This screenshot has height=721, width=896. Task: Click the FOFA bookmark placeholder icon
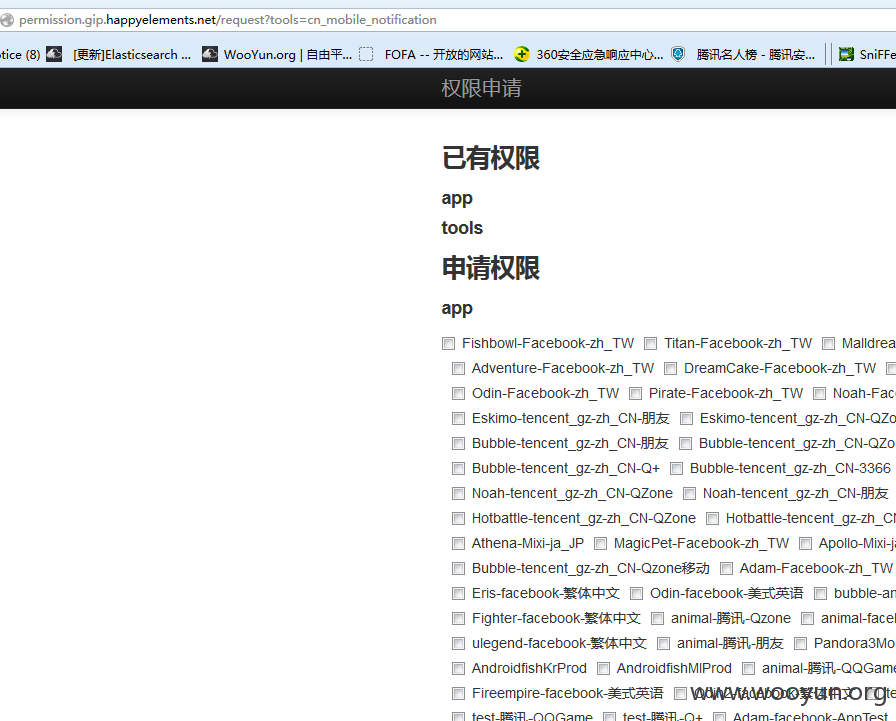pos(366,54)
